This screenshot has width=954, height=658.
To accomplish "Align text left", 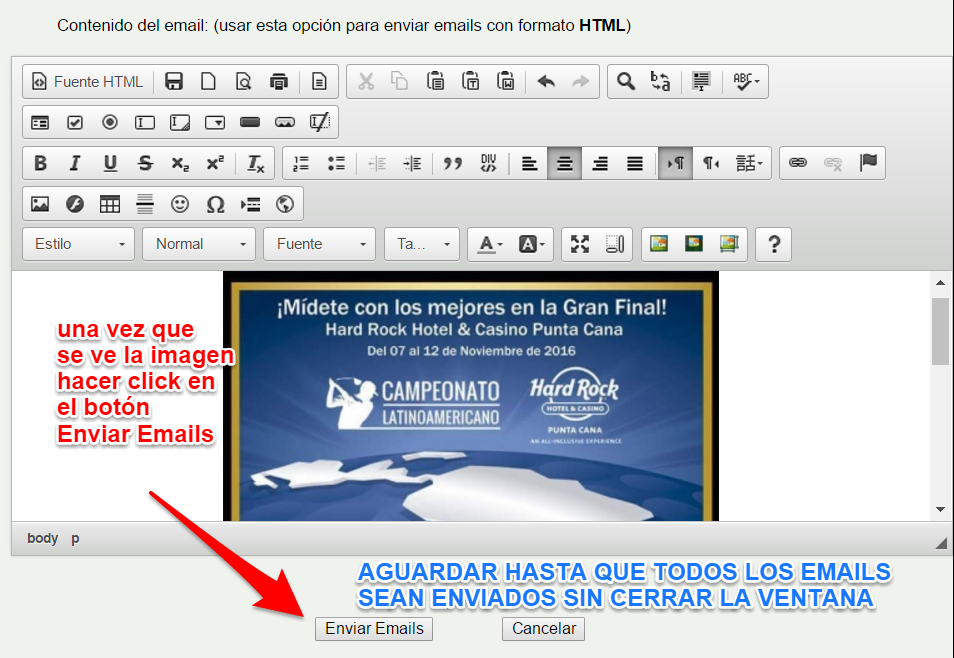I will click(x=529, y=163).
